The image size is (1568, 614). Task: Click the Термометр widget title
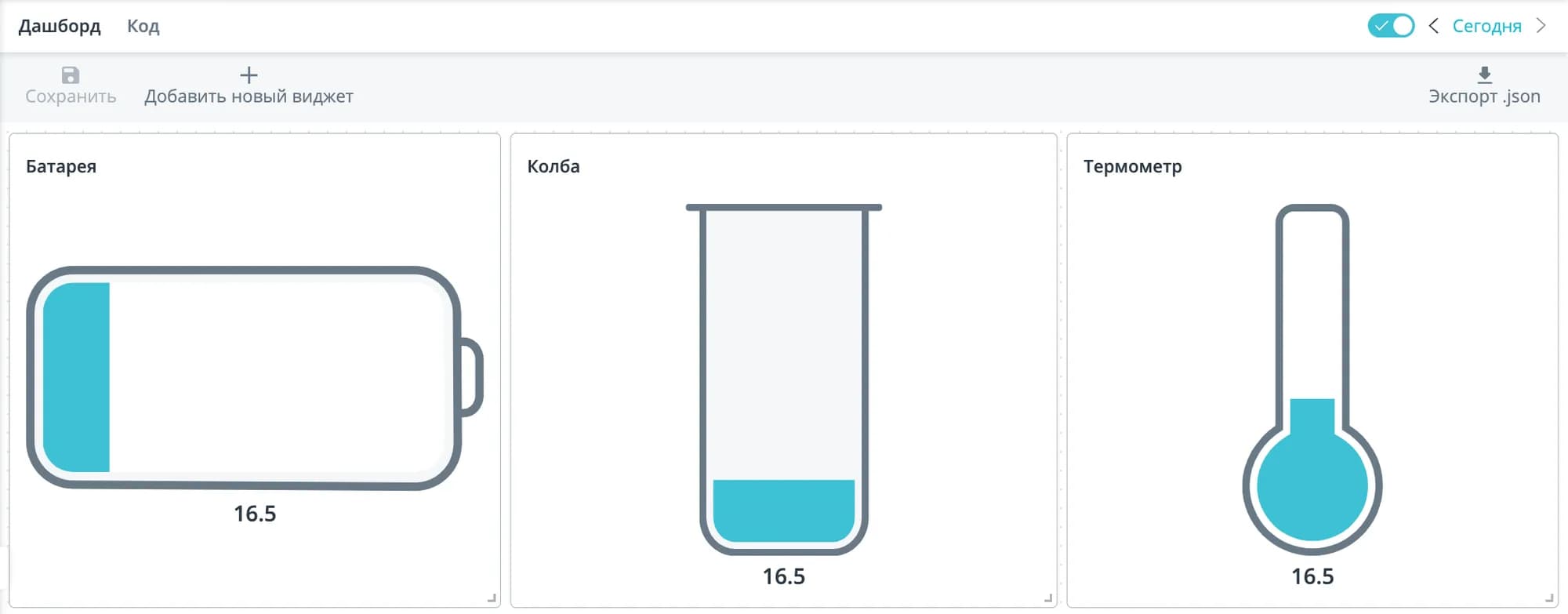(1132, 166)
